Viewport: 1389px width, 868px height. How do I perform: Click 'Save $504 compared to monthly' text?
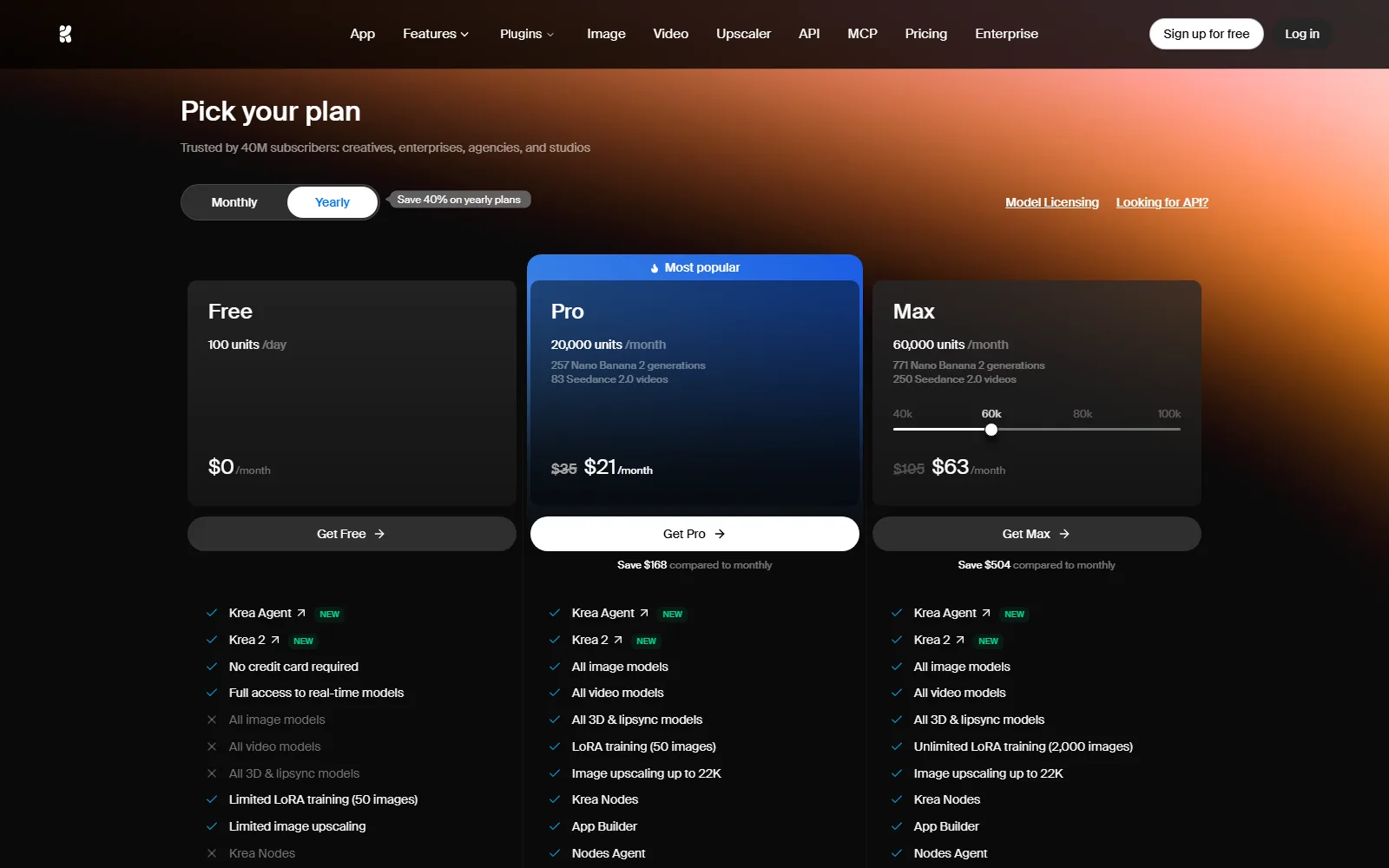1037,565
